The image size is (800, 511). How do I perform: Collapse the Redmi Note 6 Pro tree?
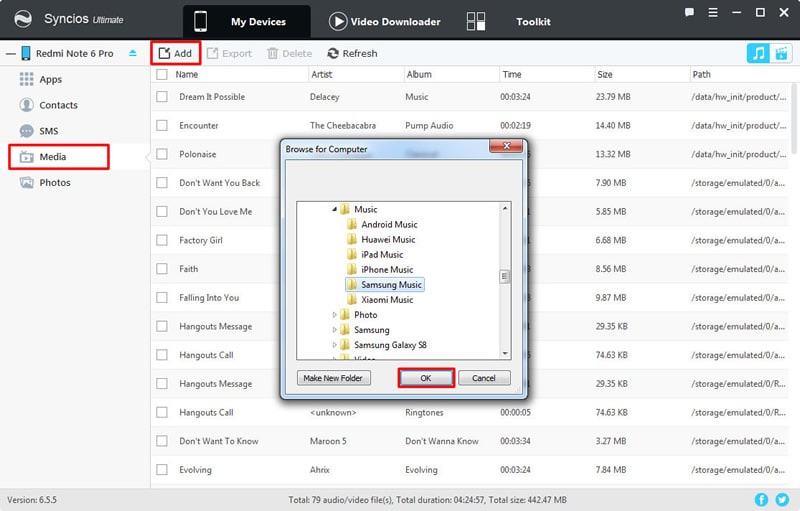[11, 53]
